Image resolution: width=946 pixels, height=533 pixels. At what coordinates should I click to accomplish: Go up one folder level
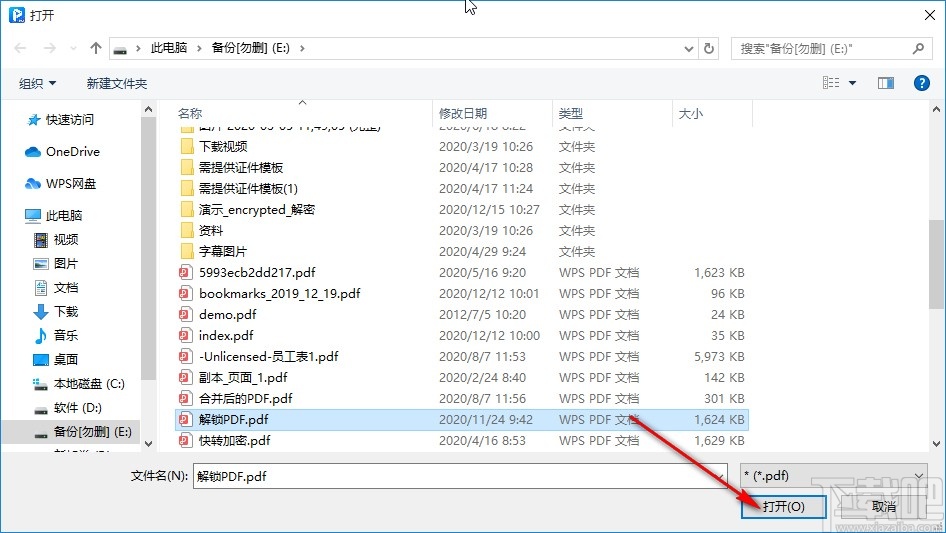[x=95, y=48]
